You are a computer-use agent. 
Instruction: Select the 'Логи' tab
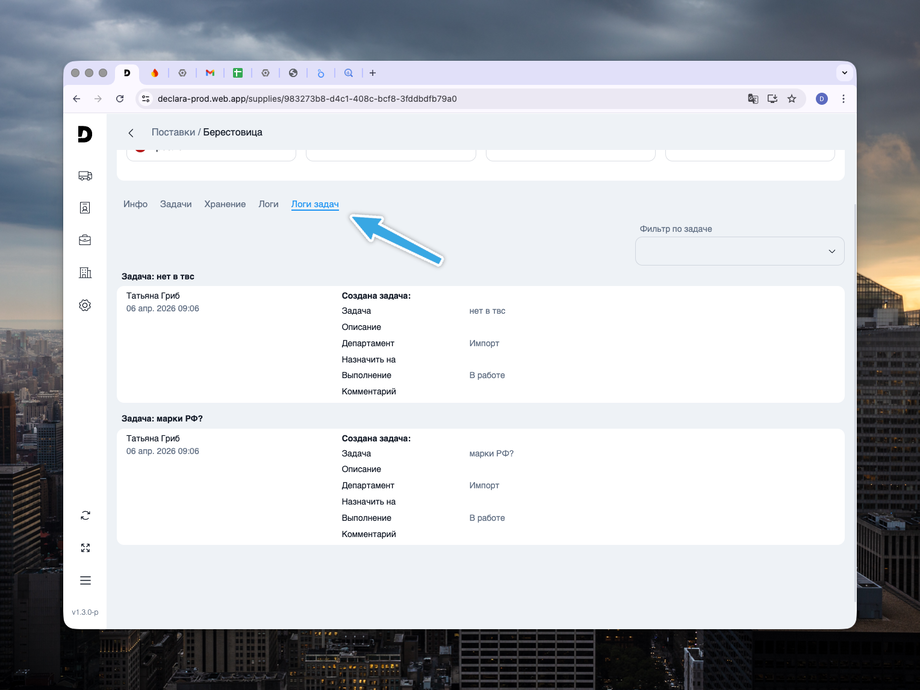[268, 204]
